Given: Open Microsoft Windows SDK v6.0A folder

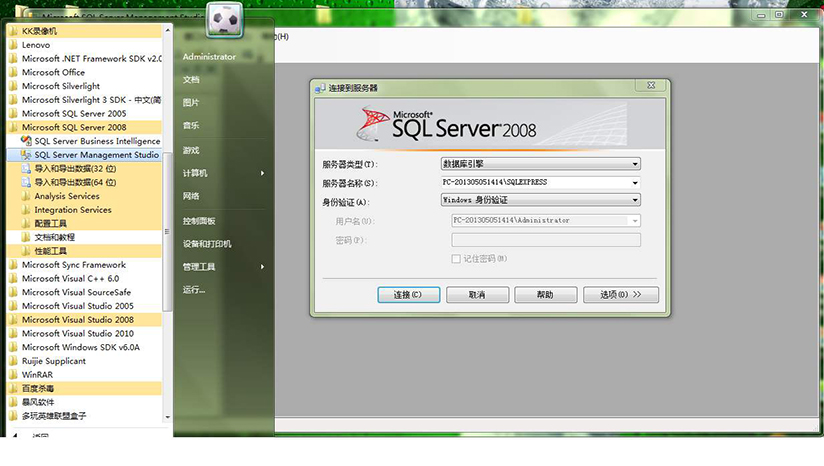Looking at the screenshot, I should 84,347.
